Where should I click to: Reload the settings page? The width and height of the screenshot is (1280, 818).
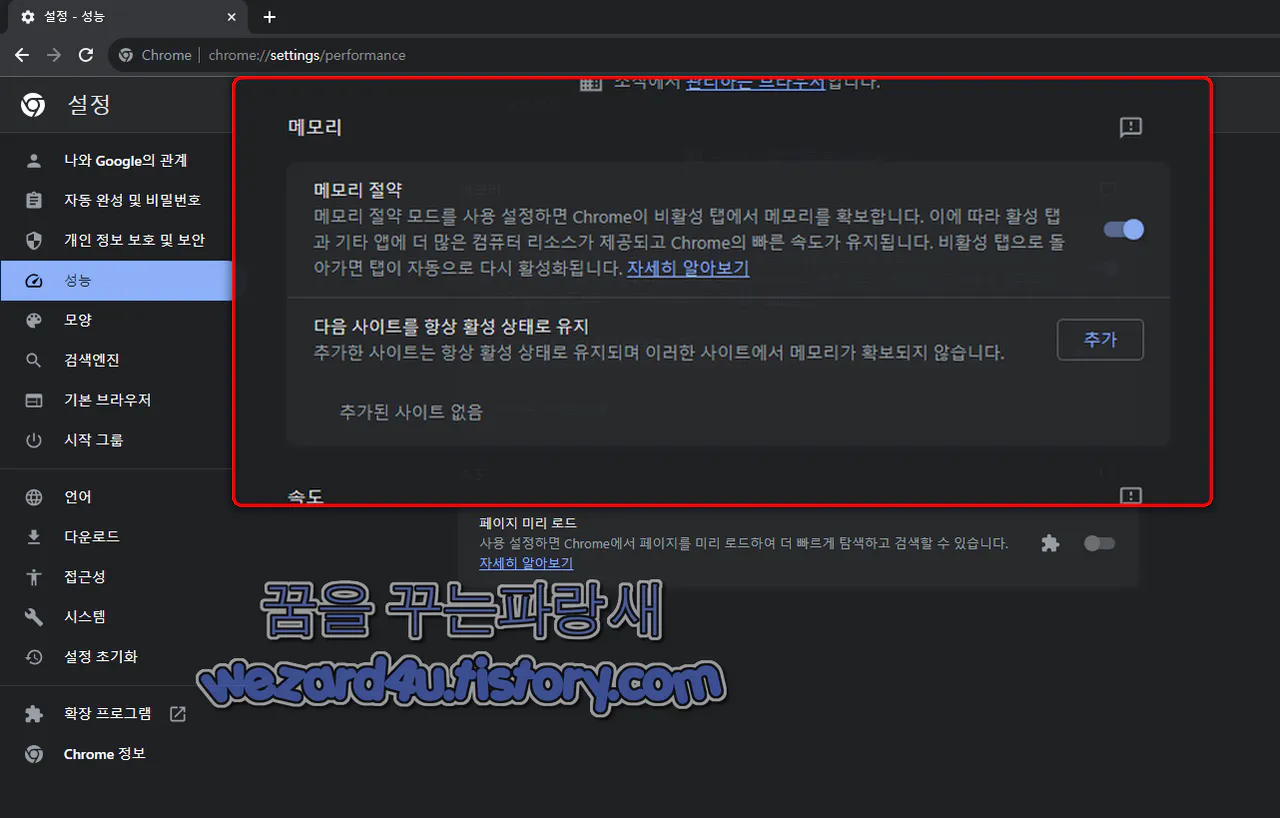[86, 55]
